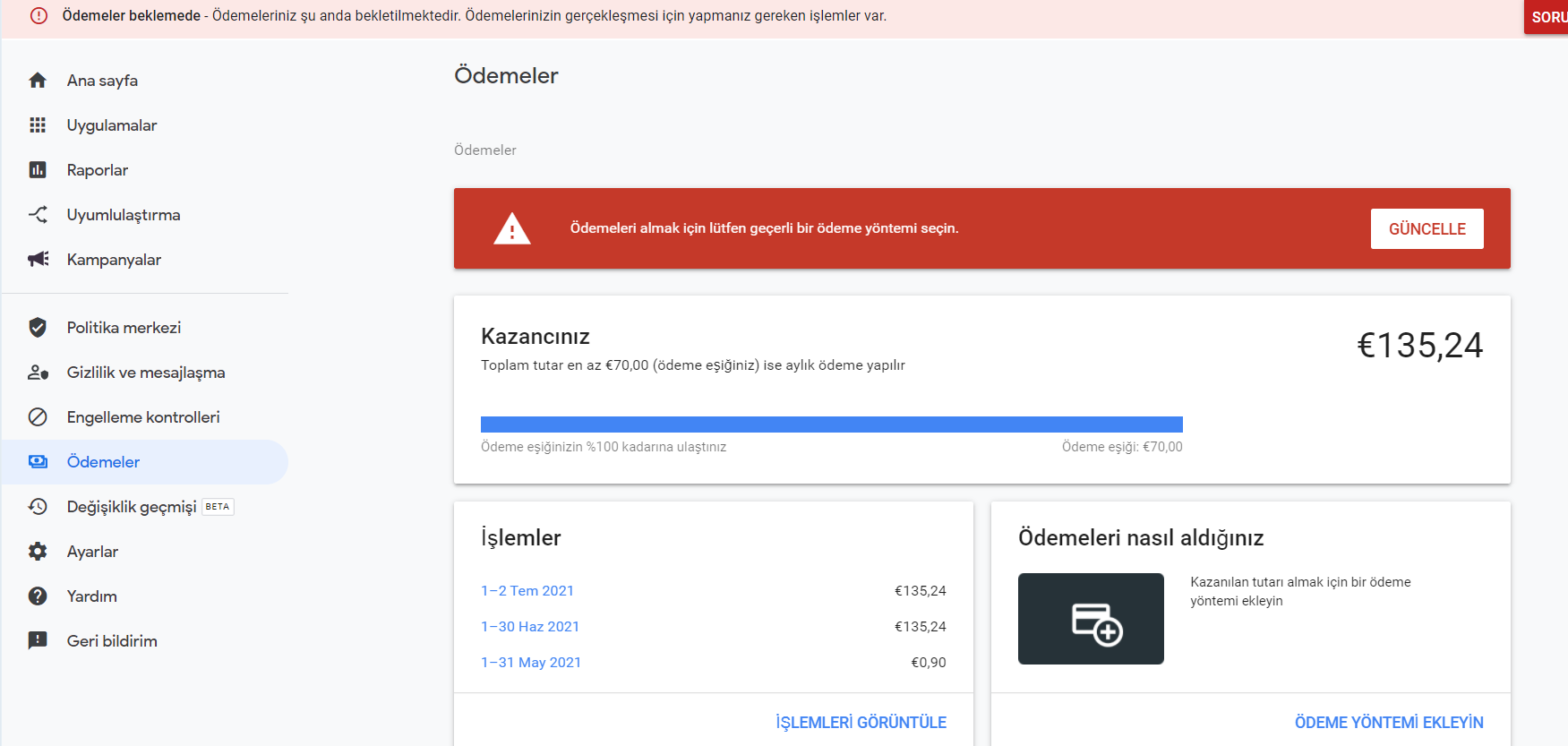This screenshot has height=746, width=1568.
Task: Click the Ana sayfa home icon
Action: (x=38, y=81)
